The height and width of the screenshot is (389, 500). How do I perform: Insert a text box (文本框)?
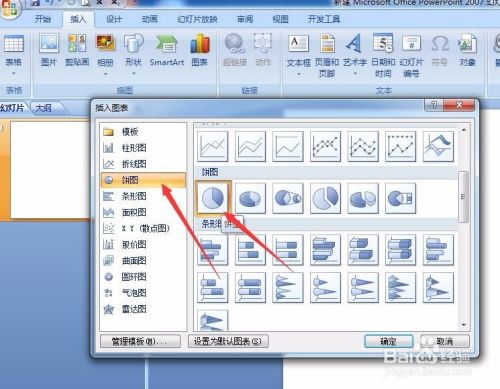[298, 50]
